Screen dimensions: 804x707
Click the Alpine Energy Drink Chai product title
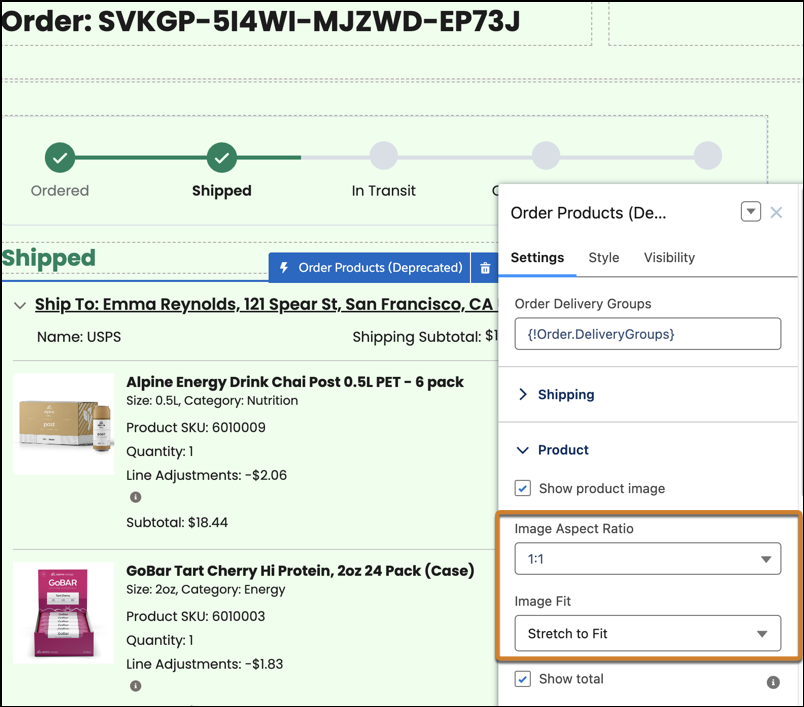pos(295,382)
